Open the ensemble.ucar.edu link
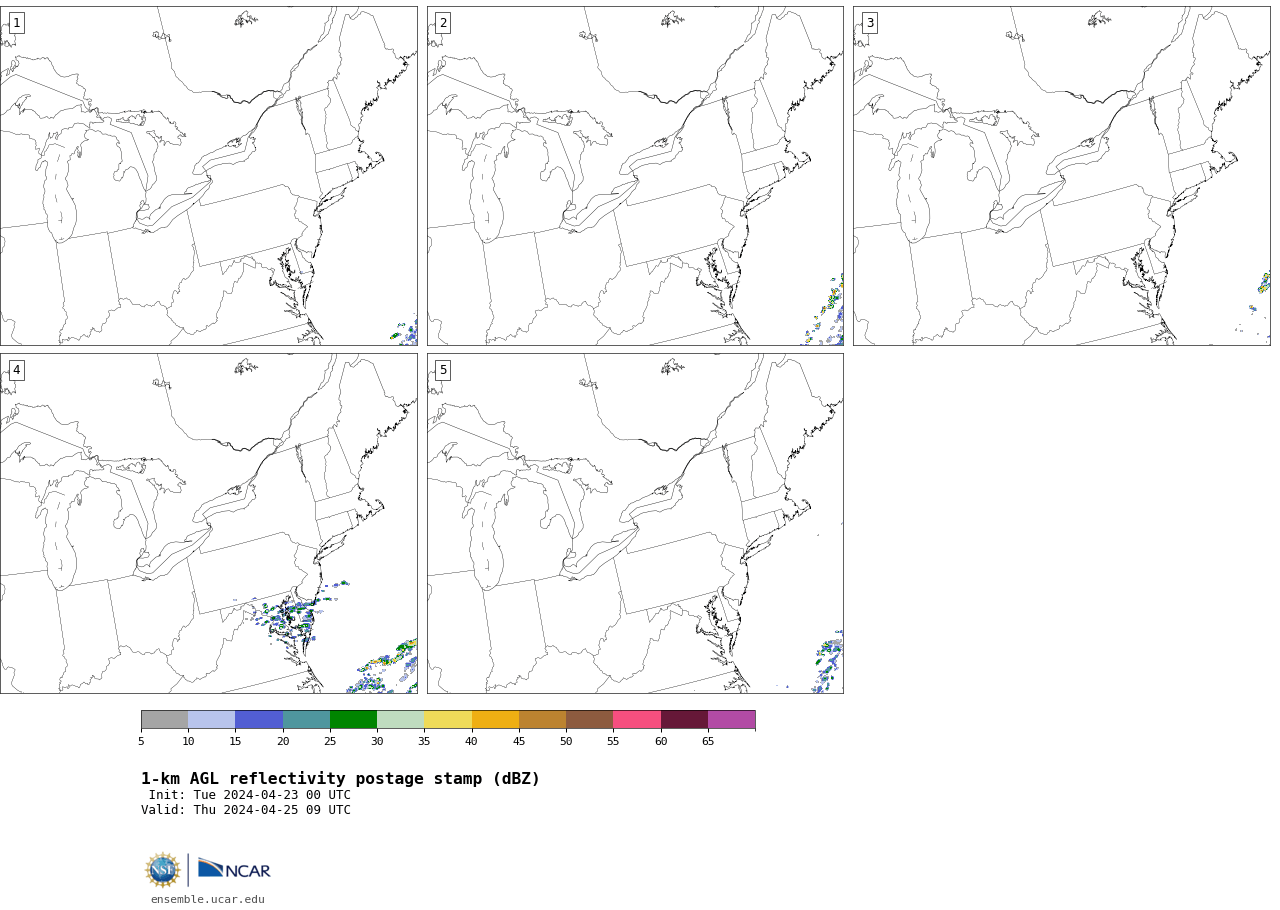Screen dimensions: 1280x910 208,900
